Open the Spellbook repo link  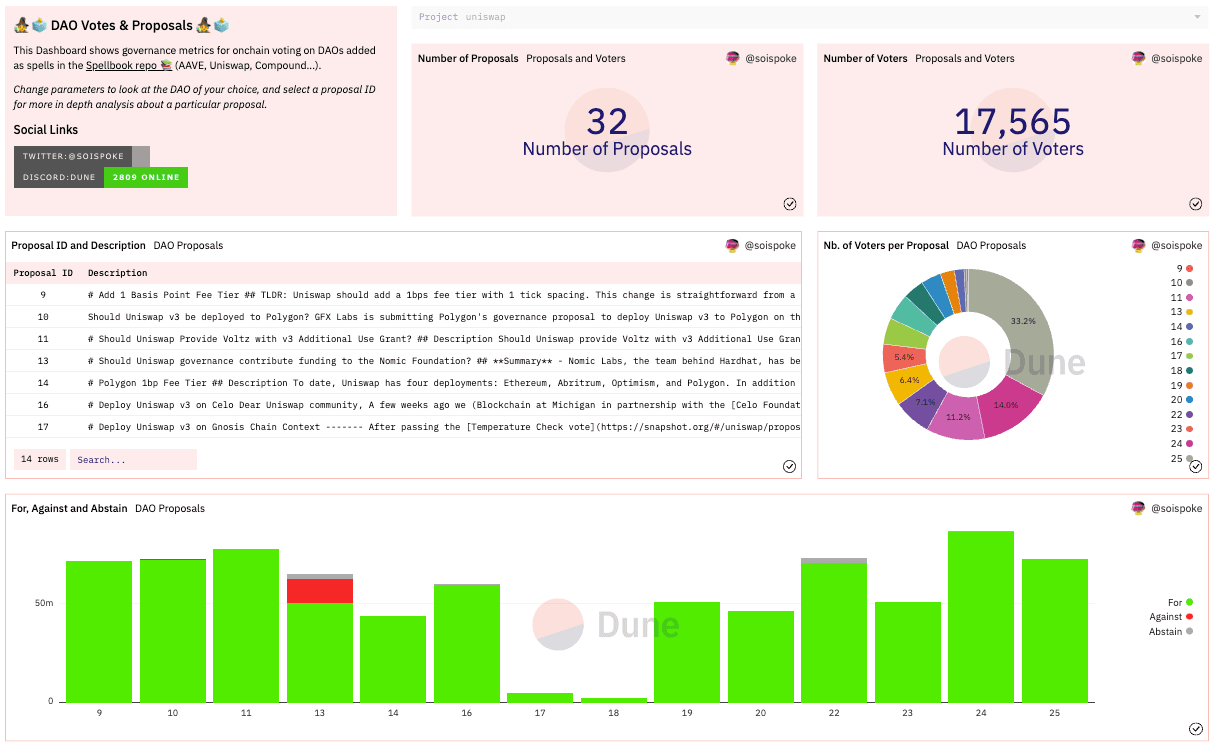130,65
